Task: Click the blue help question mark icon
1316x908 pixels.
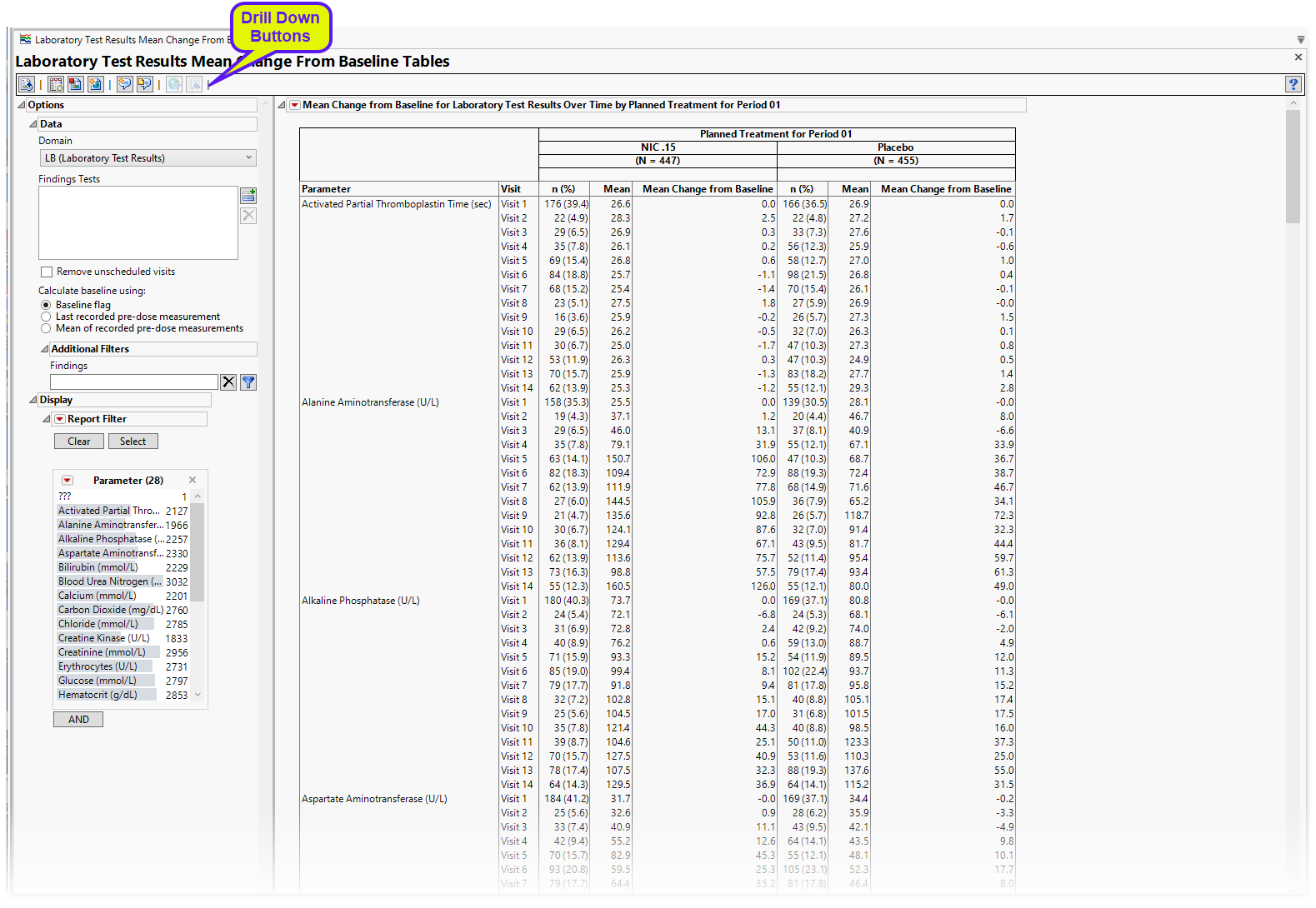Action: point(1293,84)
